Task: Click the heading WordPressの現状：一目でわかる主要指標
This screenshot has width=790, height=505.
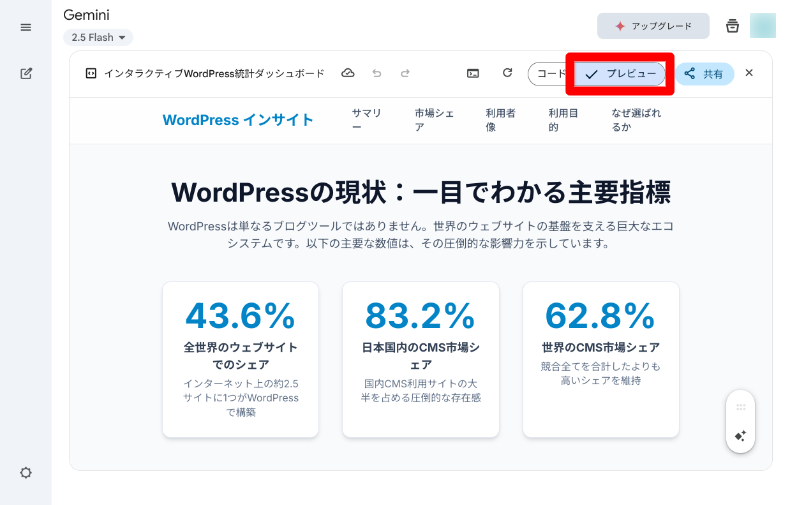Action: (421, 192)
